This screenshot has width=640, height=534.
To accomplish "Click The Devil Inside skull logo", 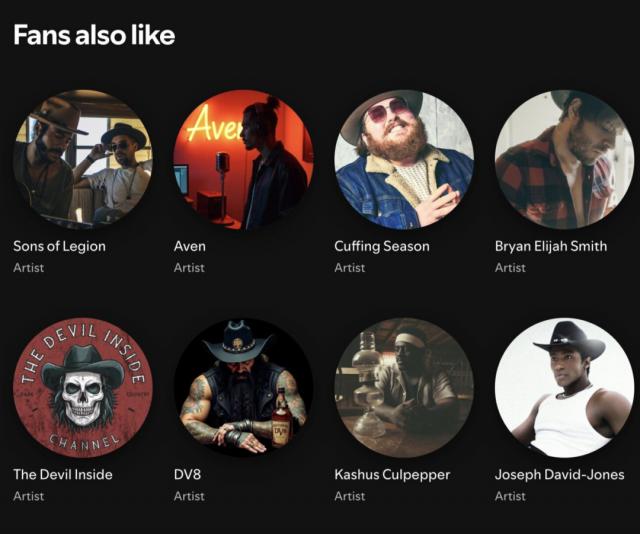I will pos(83,387).
